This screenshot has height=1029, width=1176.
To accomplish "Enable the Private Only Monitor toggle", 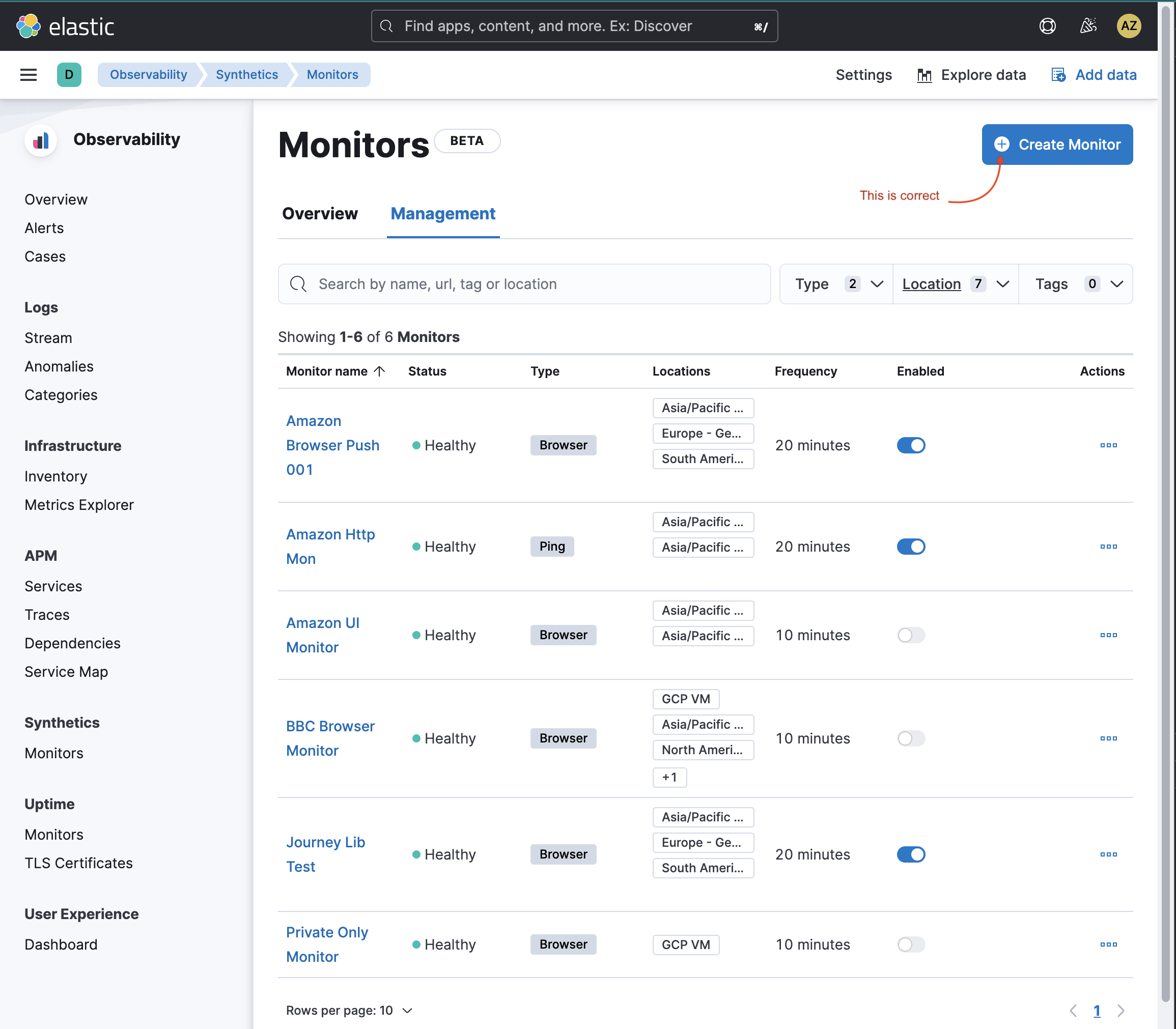I will coord(911,944).
